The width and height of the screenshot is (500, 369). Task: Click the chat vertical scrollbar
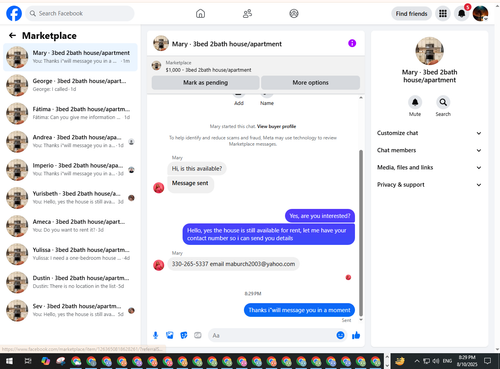pos(361,232)
